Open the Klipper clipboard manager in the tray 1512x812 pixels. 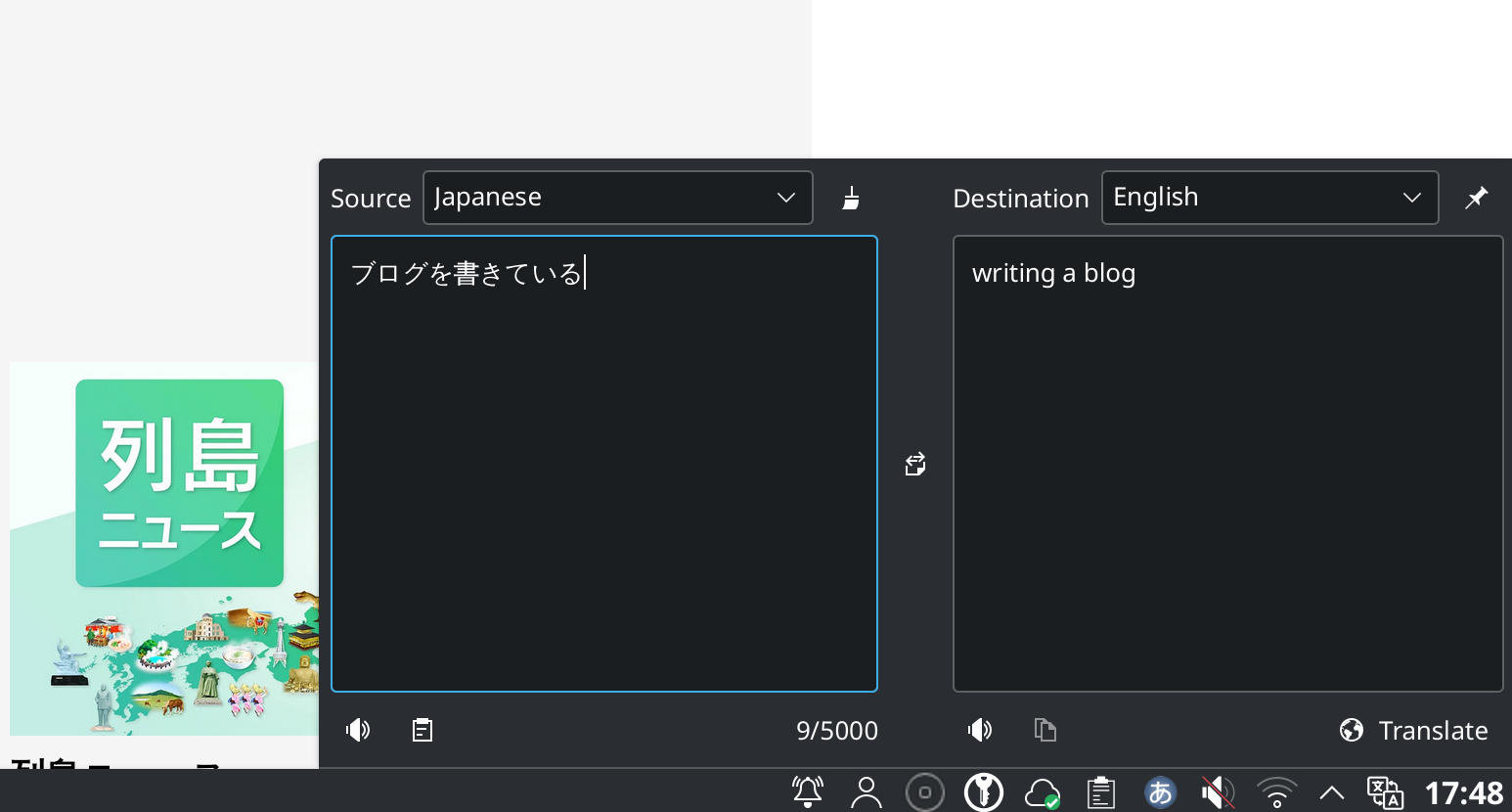(1101, 792)
